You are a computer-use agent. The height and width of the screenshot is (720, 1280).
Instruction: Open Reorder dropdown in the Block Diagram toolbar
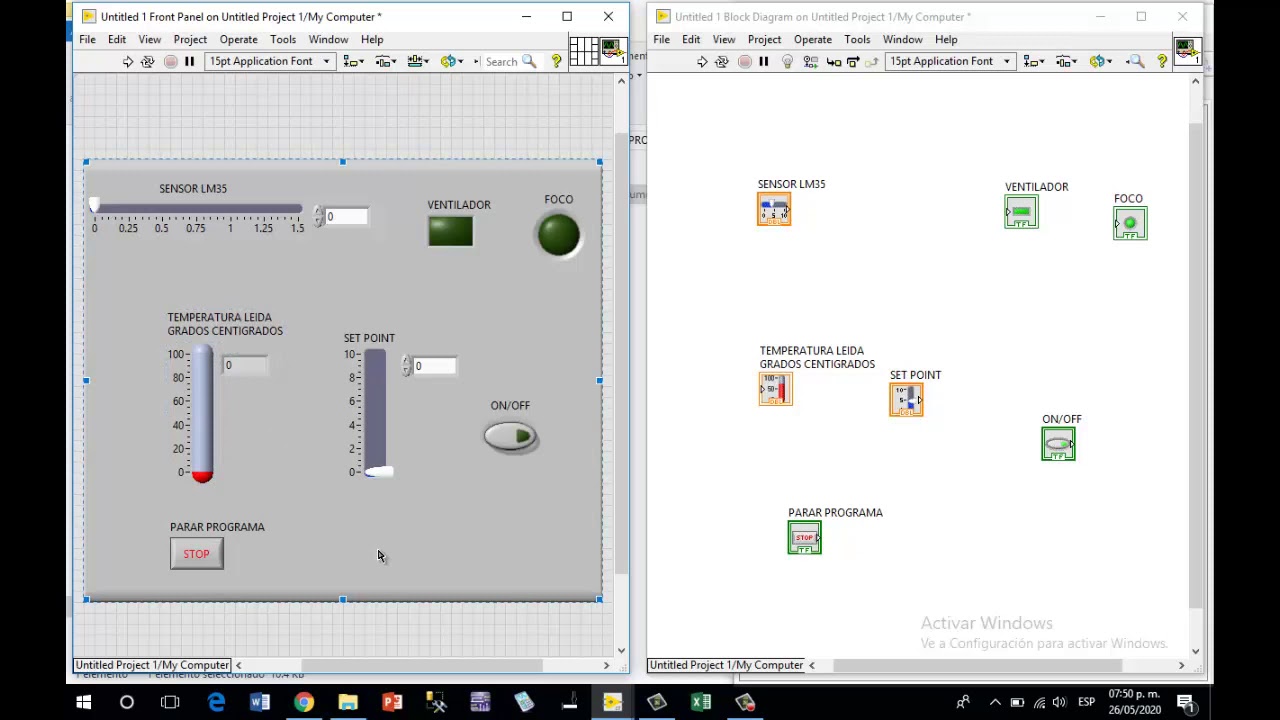pyautogui.click(x=1101, y=62)
